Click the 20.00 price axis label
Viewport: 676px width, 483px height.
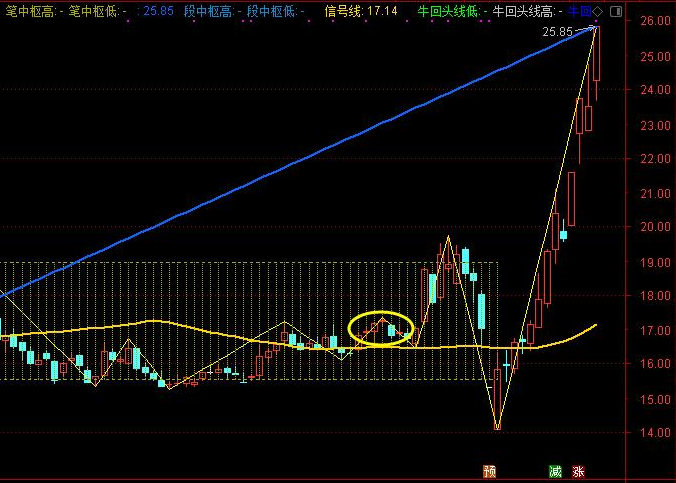click(x=655, y=226)
